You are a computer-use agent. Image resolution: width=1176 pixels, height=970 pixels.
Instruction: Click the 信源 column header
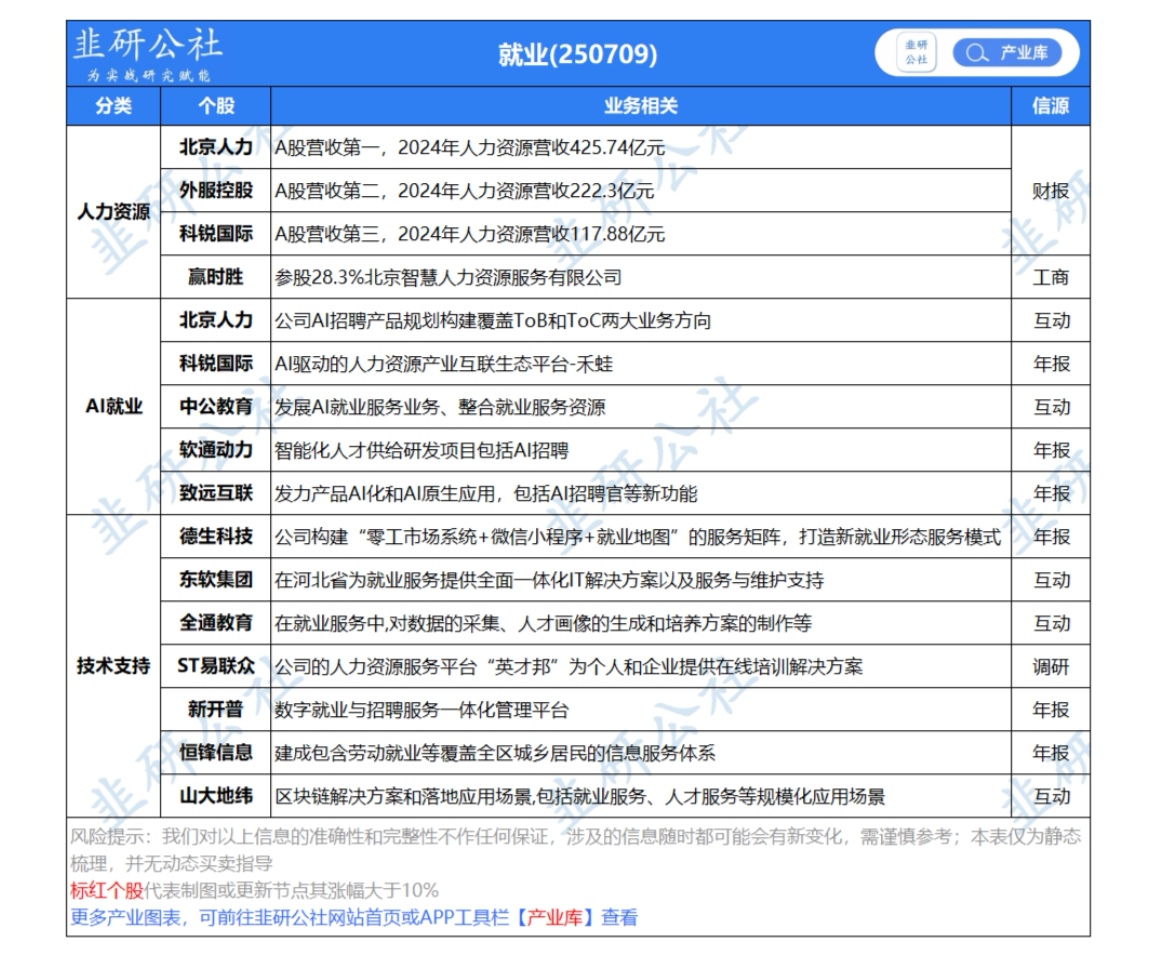1050,106
